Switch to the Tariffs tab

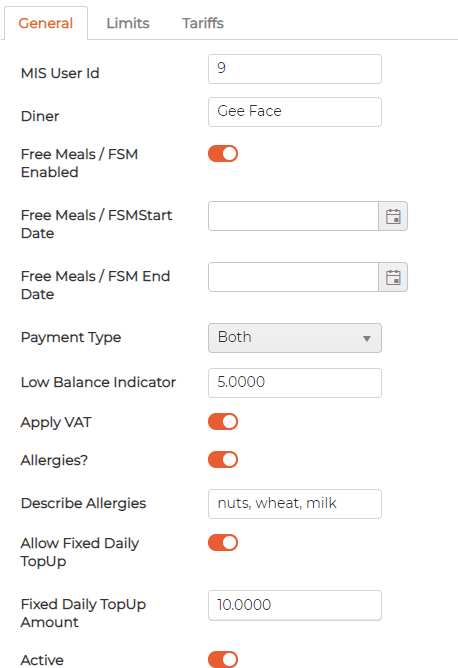pyautogui.click(x=203, y=23)
